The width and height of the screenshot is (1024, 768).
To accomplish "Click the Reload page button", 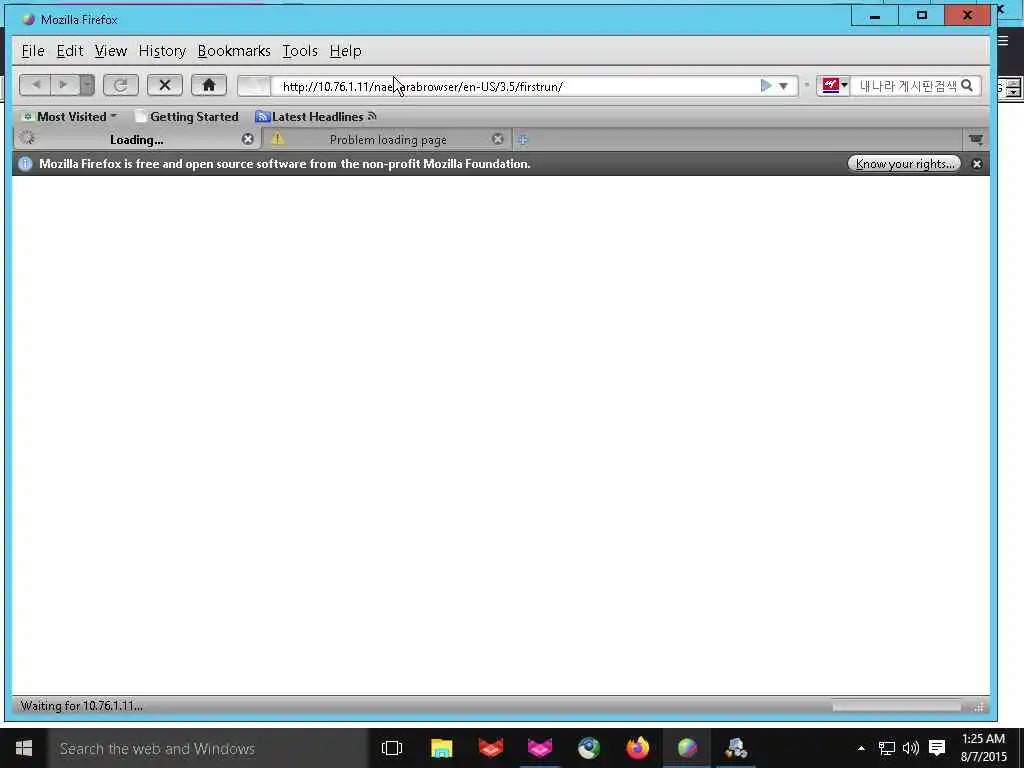I will [x=121, y=85].
